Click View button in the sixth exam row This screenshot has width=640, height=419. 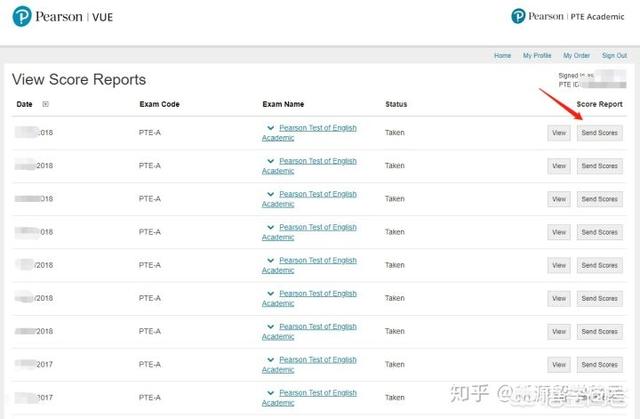tap(559, 299)
